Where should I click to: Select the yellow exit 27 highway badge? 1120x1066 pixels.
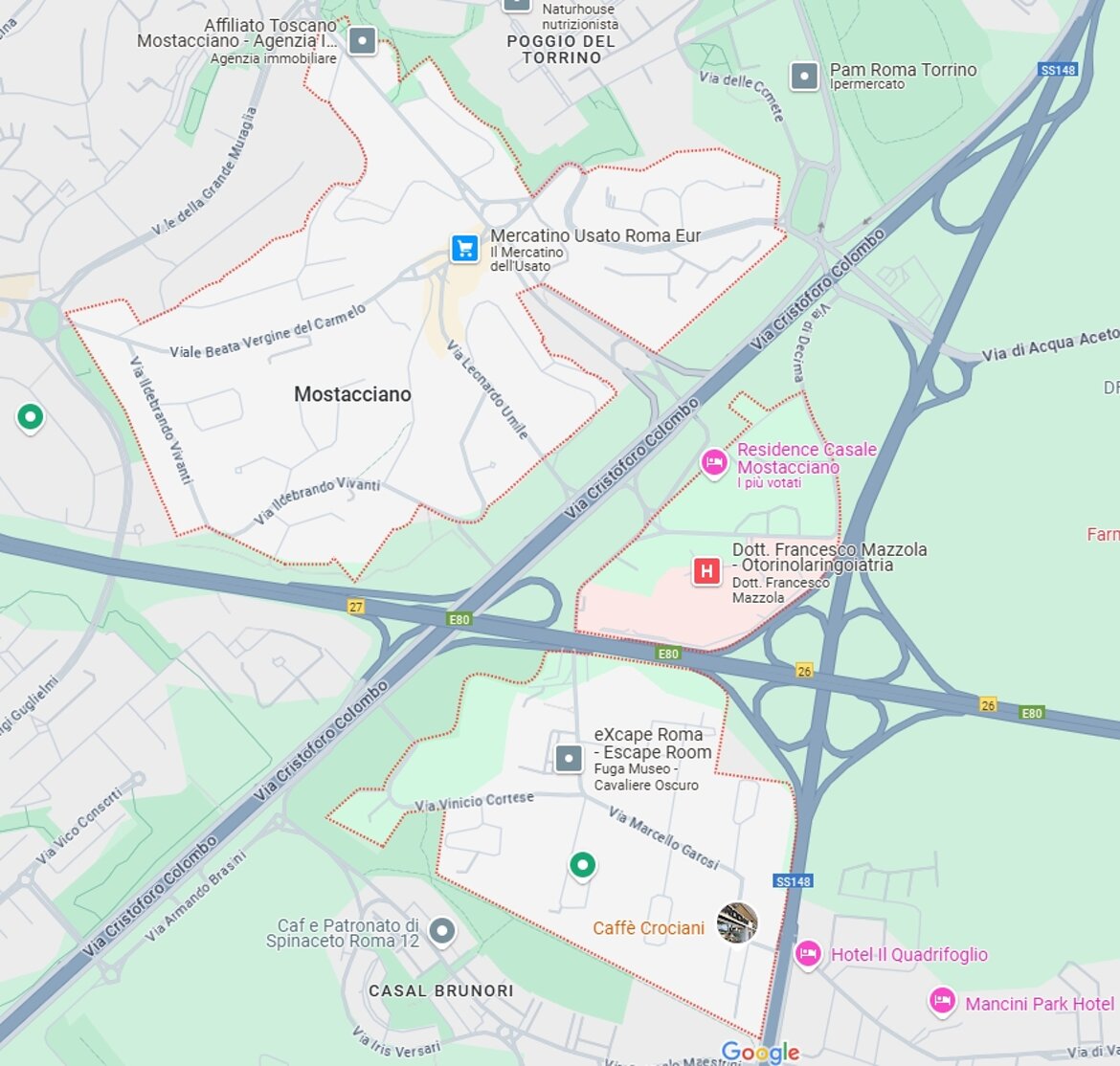coord(356,607)
